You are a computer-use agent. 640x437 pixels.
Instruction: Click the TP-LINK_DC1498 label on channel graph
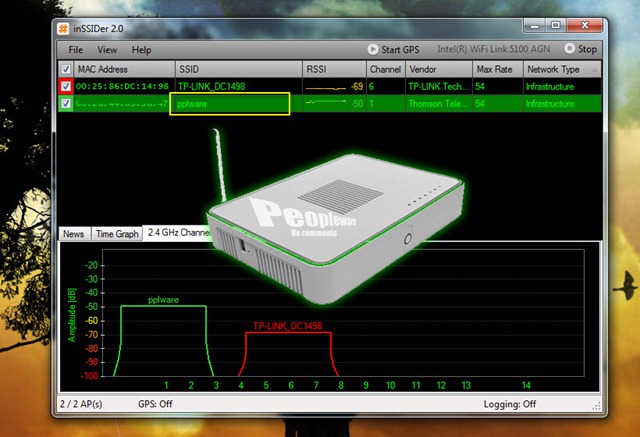pos(287,326)
